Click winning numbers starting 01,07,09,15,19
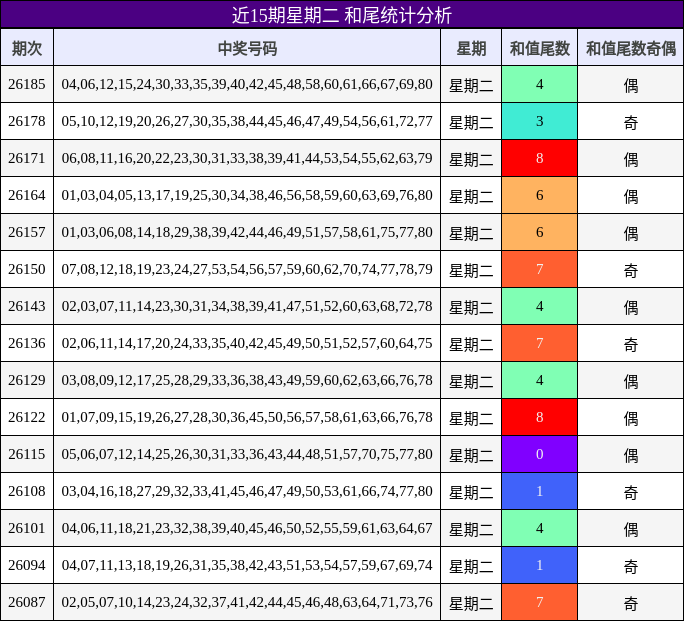This screenshot has height=621, width=684. click(x=247, y=417)
